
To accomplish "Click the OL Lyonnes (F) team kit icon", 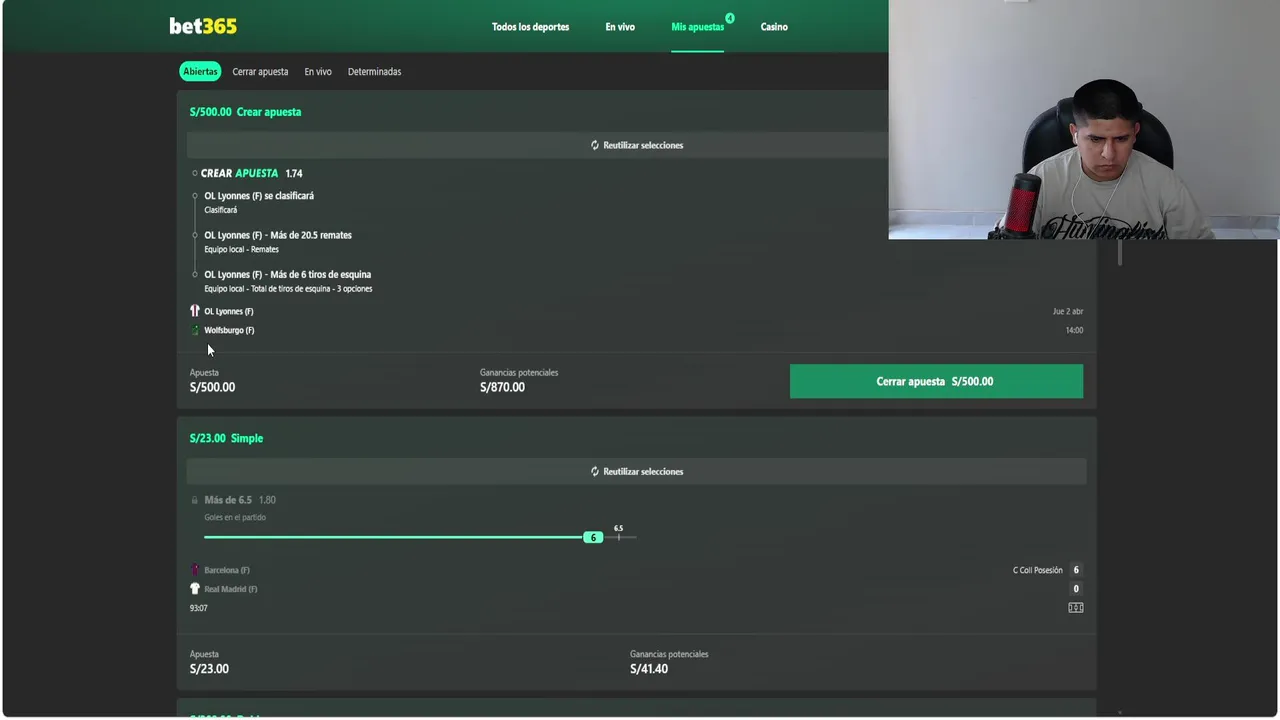I will pos(195,311).
